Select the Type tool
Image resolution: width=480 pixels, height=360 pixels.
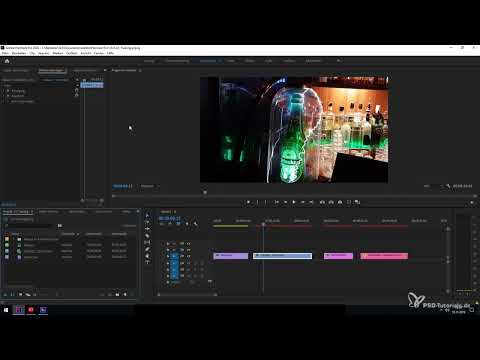click(x=147, y=262)
